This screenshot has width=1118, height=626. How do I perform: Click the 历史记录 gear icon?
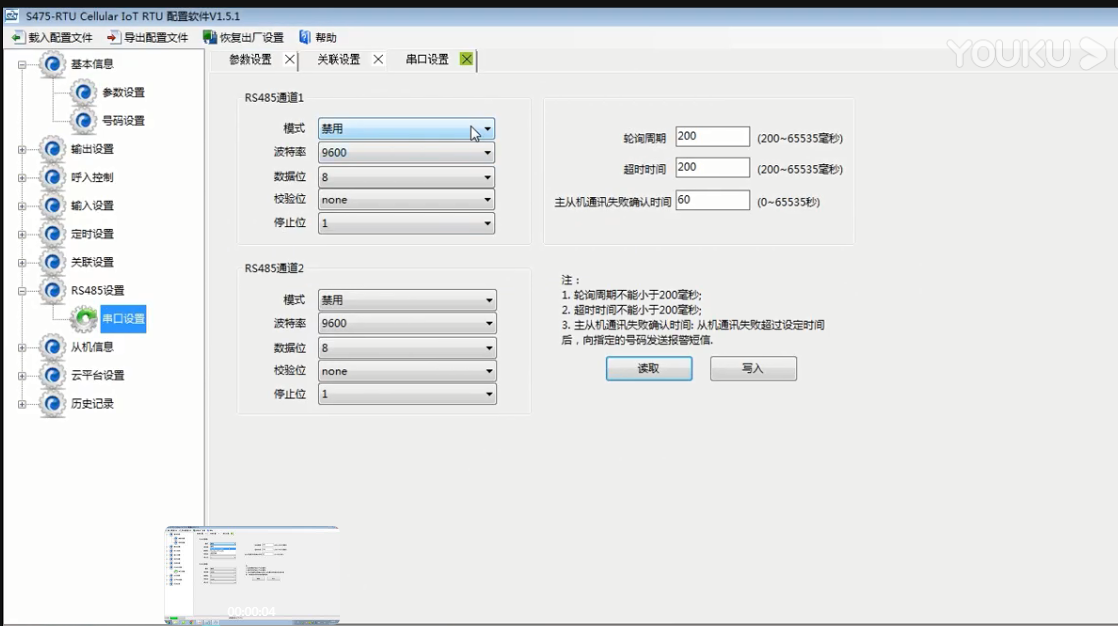point(53,404)
